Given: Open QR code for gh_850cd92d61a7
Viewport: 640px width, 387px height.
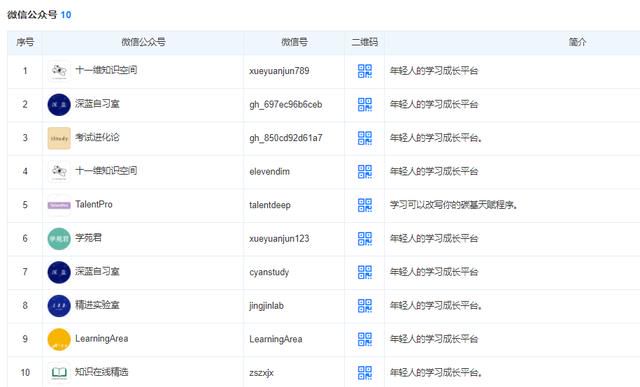Looking at the screenshot, I should 364,138.
